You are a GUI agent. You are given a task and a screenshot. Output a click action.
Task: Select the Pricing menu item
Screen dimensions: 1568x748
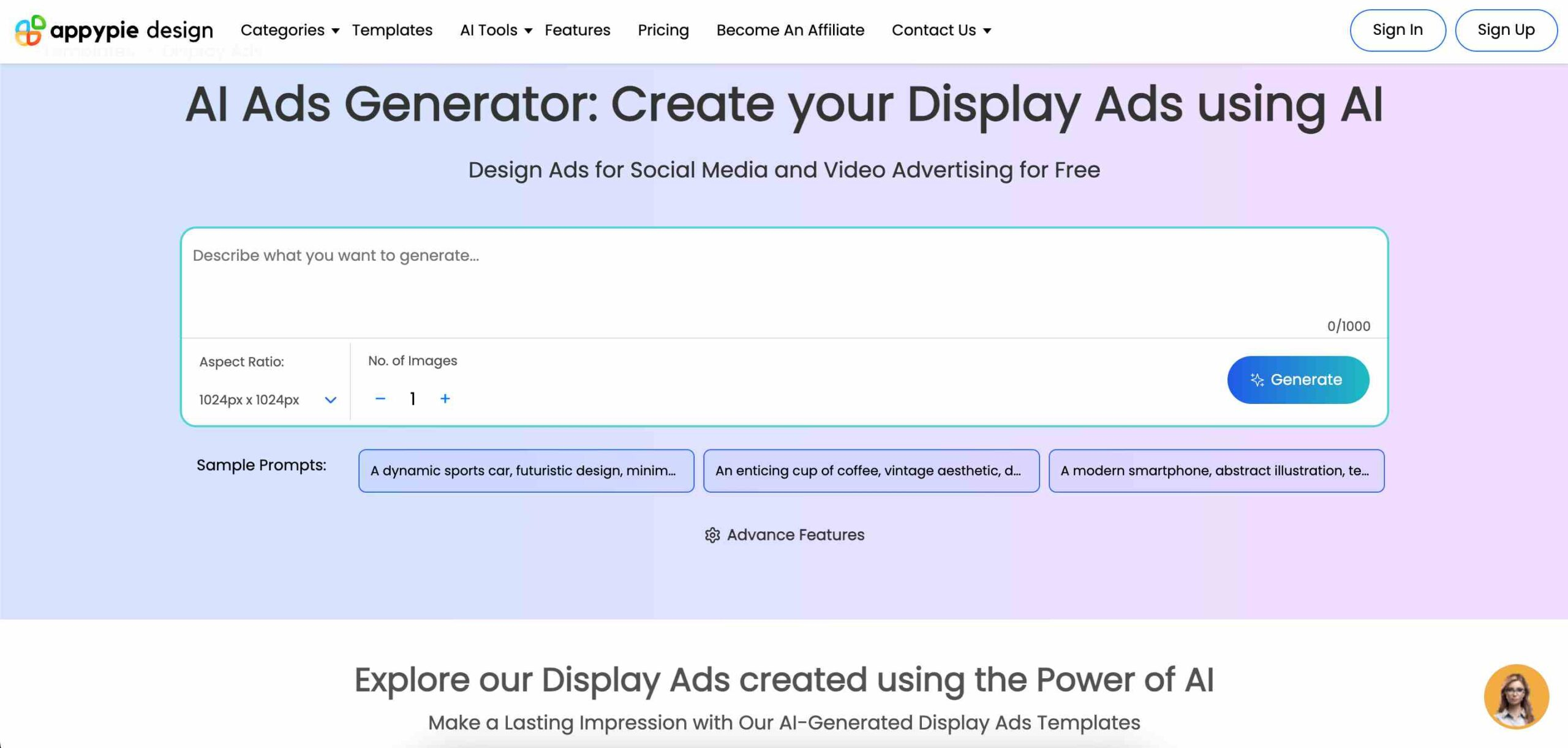(663, 30)
